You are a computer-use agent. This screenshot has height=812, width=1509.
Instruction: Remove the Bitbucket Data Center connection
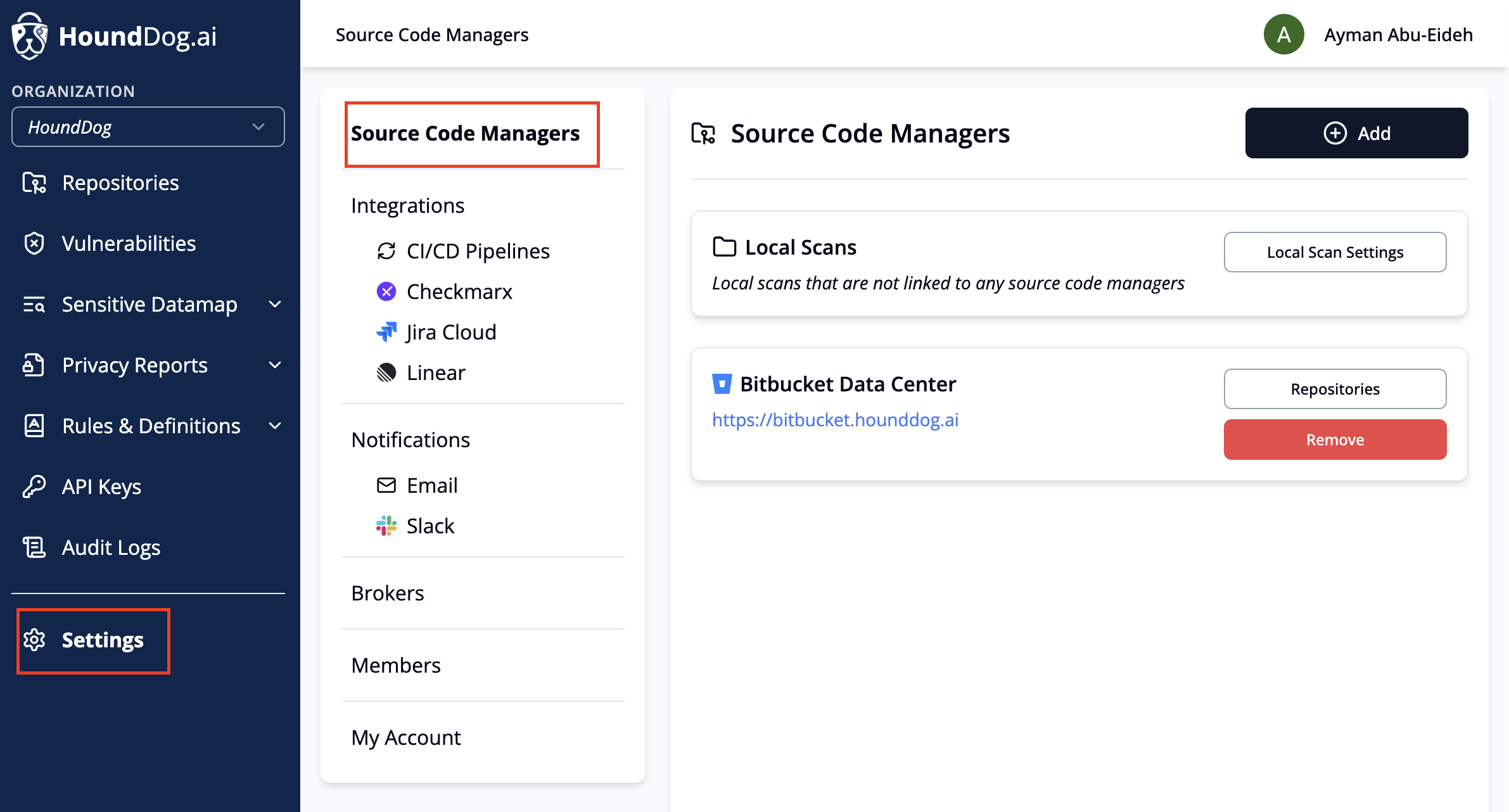[1335, 440]
